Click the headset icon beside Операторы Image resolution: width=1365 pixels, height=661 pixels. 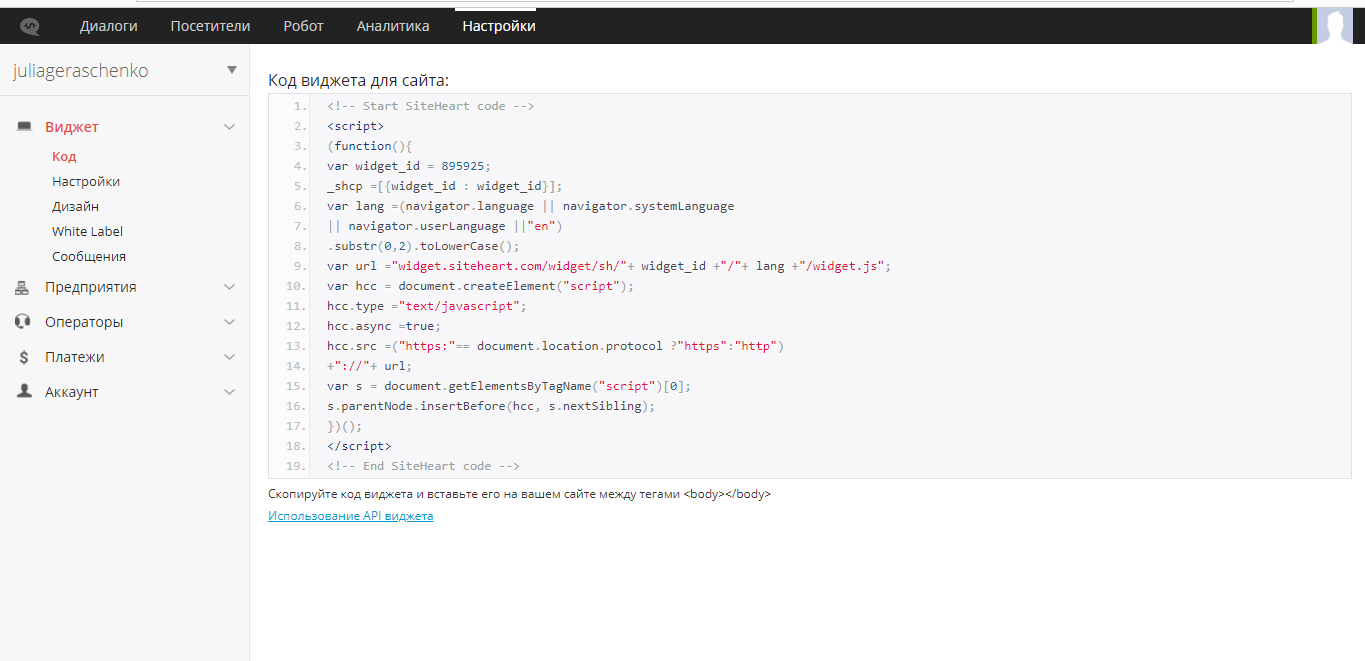coord(23,322)
